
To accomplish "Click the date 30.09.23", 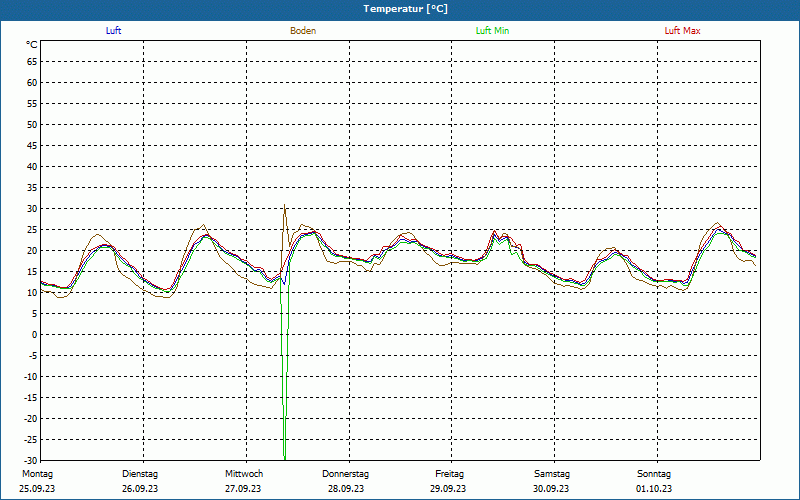I will point(551,489).
